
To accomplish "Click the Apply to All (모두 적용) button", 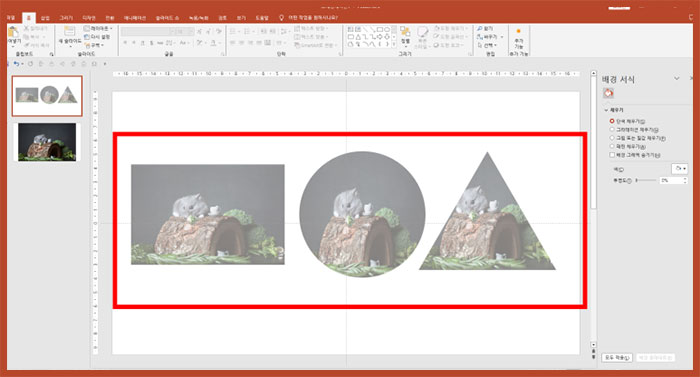I will point(617,358).
